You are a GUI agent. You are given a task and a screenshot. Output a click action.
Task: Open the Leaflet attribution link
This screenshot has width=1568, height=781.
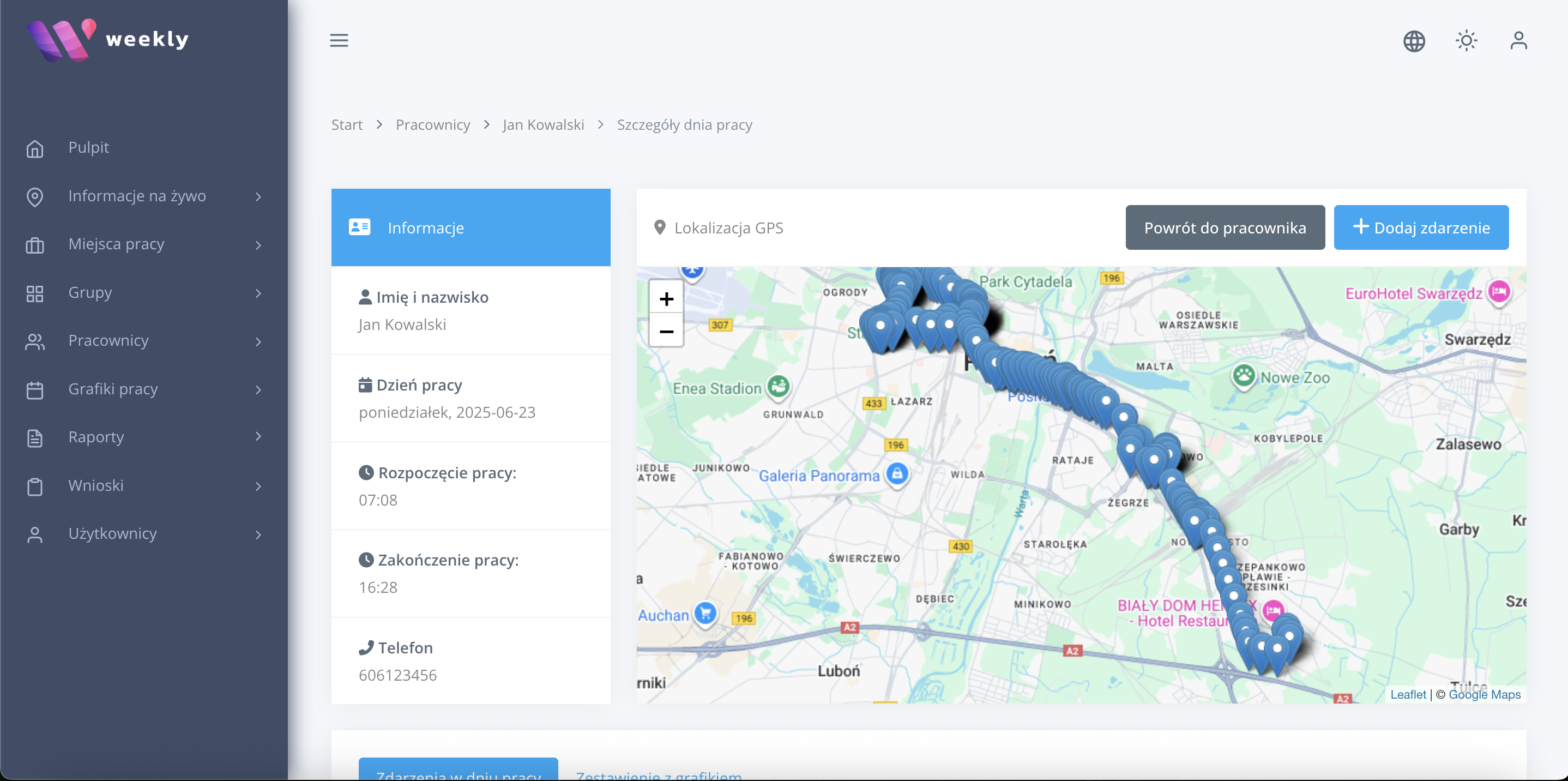pyautogui.click(x=1407, y=695)
